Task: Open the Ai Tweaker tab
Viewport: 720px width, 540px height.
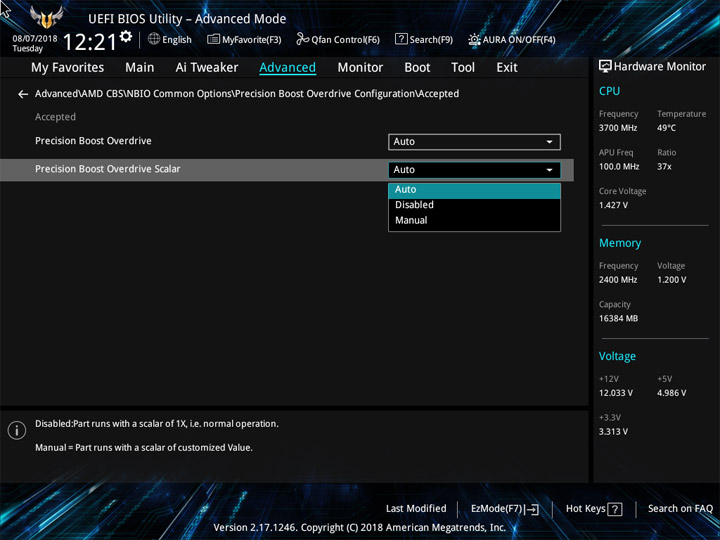Action: point(207,68)
